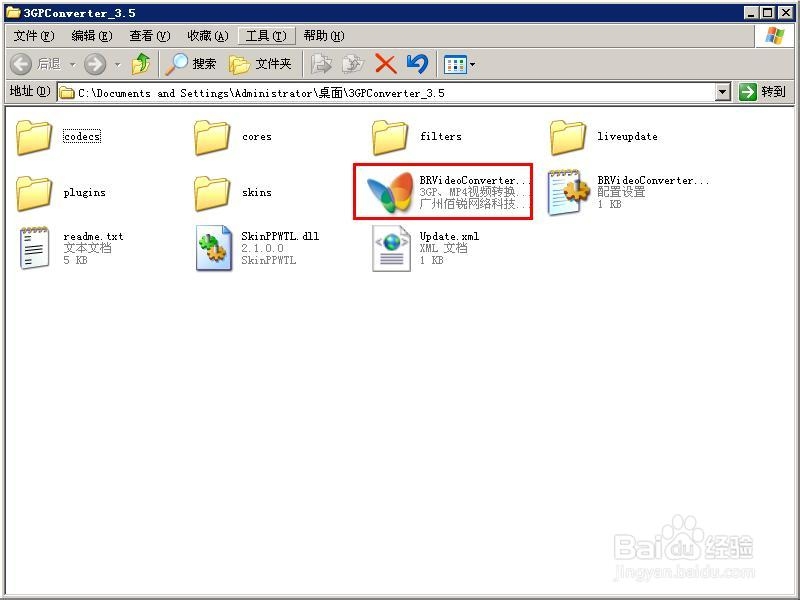Select the Update.xml document icon
This screenshot has height=600, width=800.
pyautogui.click(x=391, y=248)
